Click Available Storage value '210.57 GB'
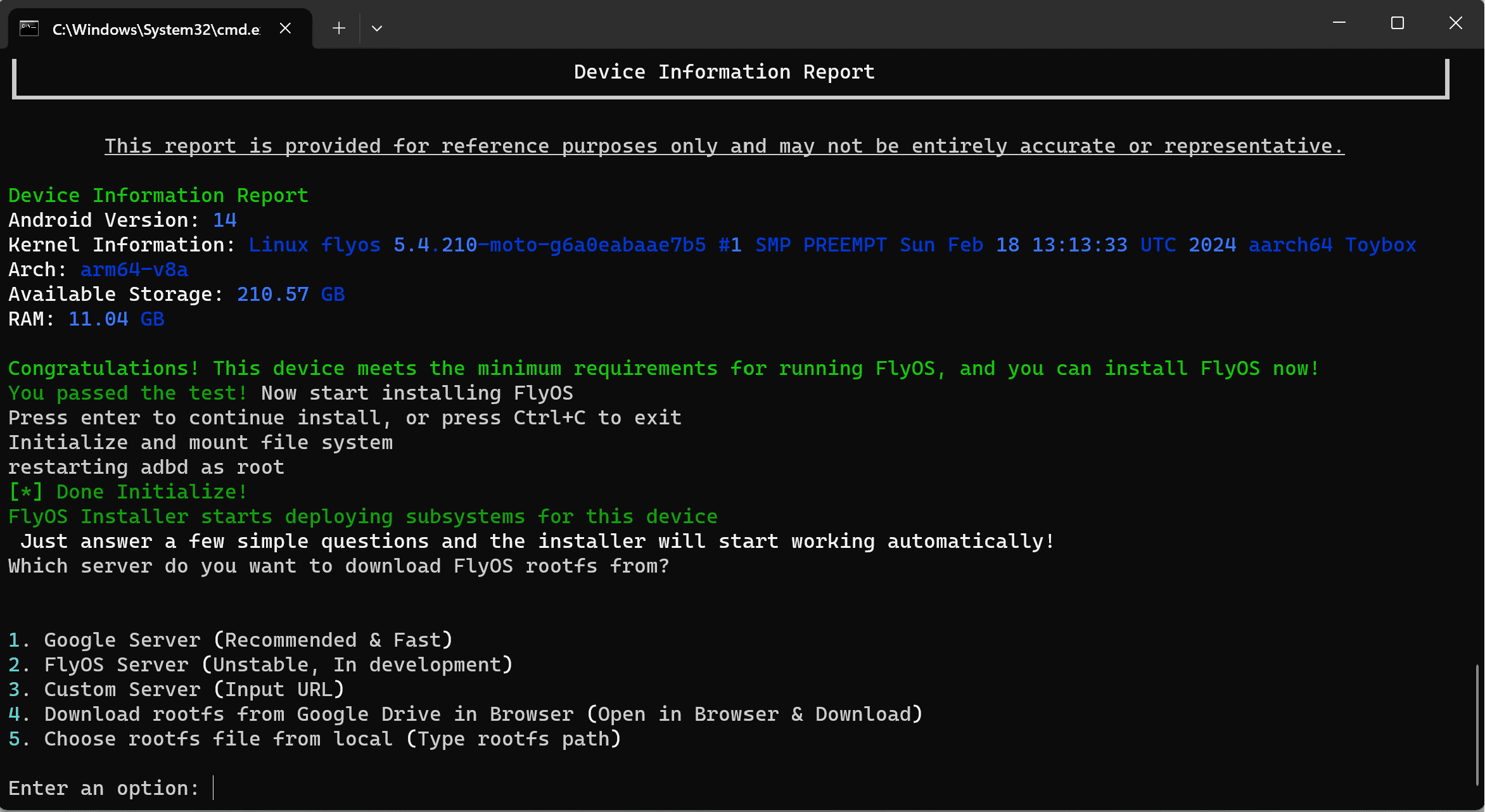This screenshot has height=812, width=1485. click(x=291, y=295)
